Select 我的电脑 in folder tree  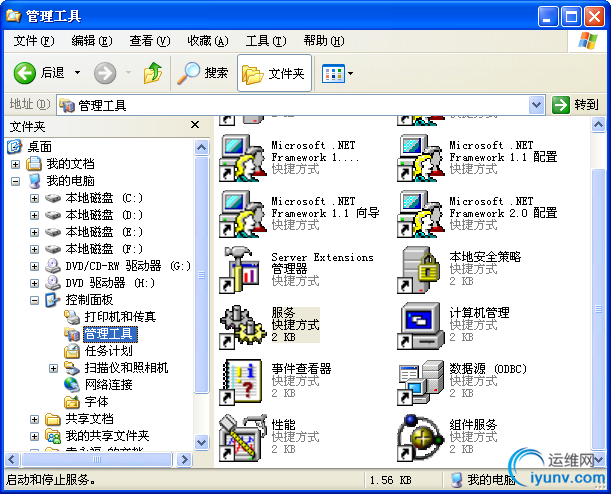(70, 181)
